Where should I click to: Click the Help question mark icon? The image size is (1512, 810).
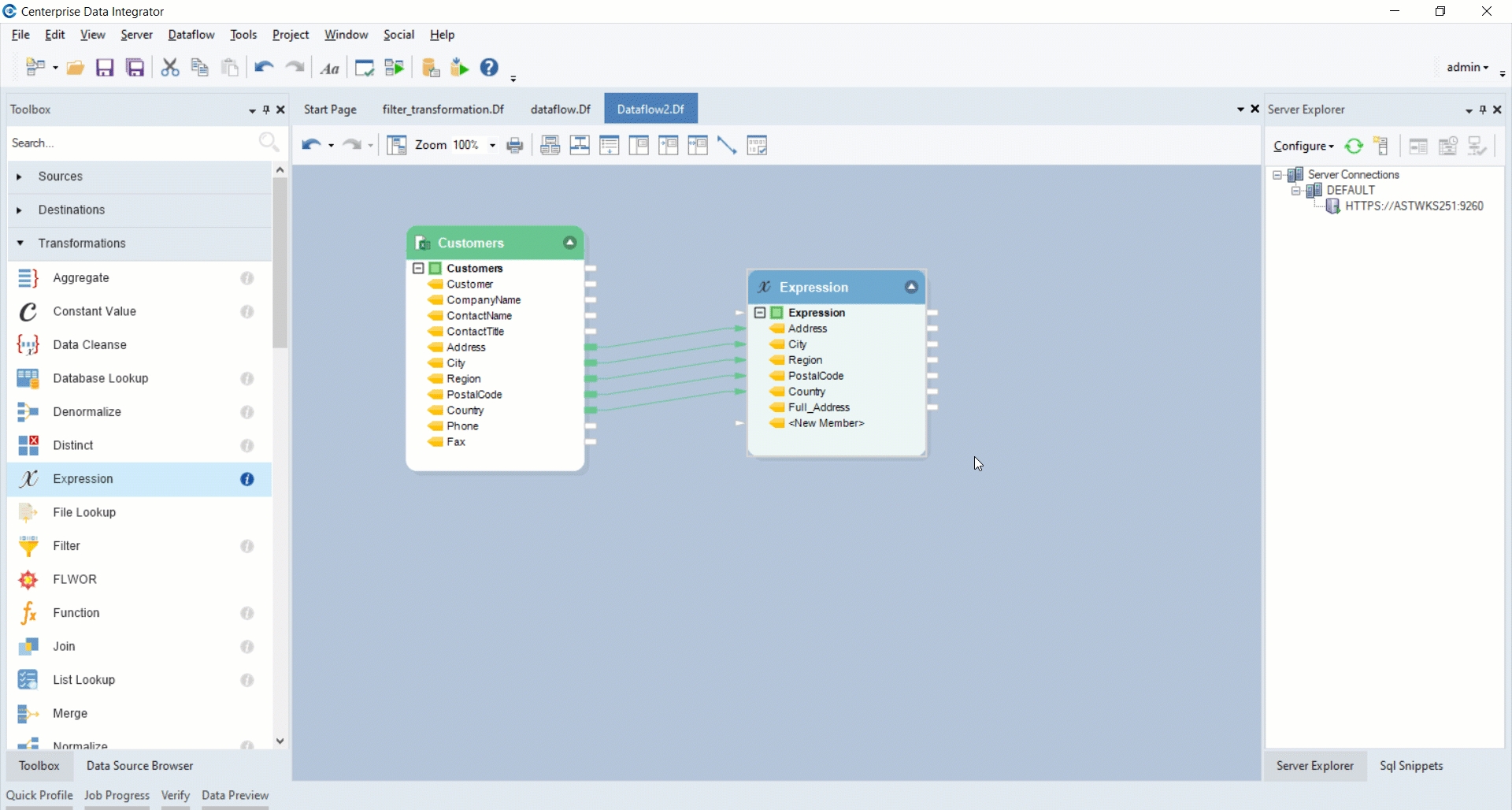(x=490, y=68)
